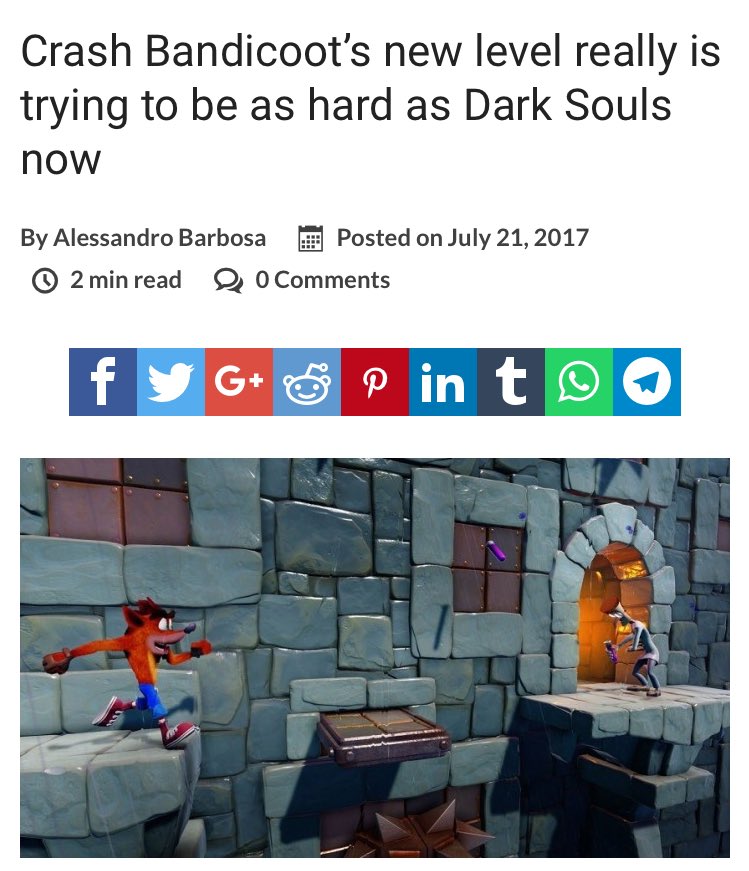749x871 pixels.
Task: Click the Posted on July 21, 2017 date
Action: pyautogui.click(x=462, y=238)
